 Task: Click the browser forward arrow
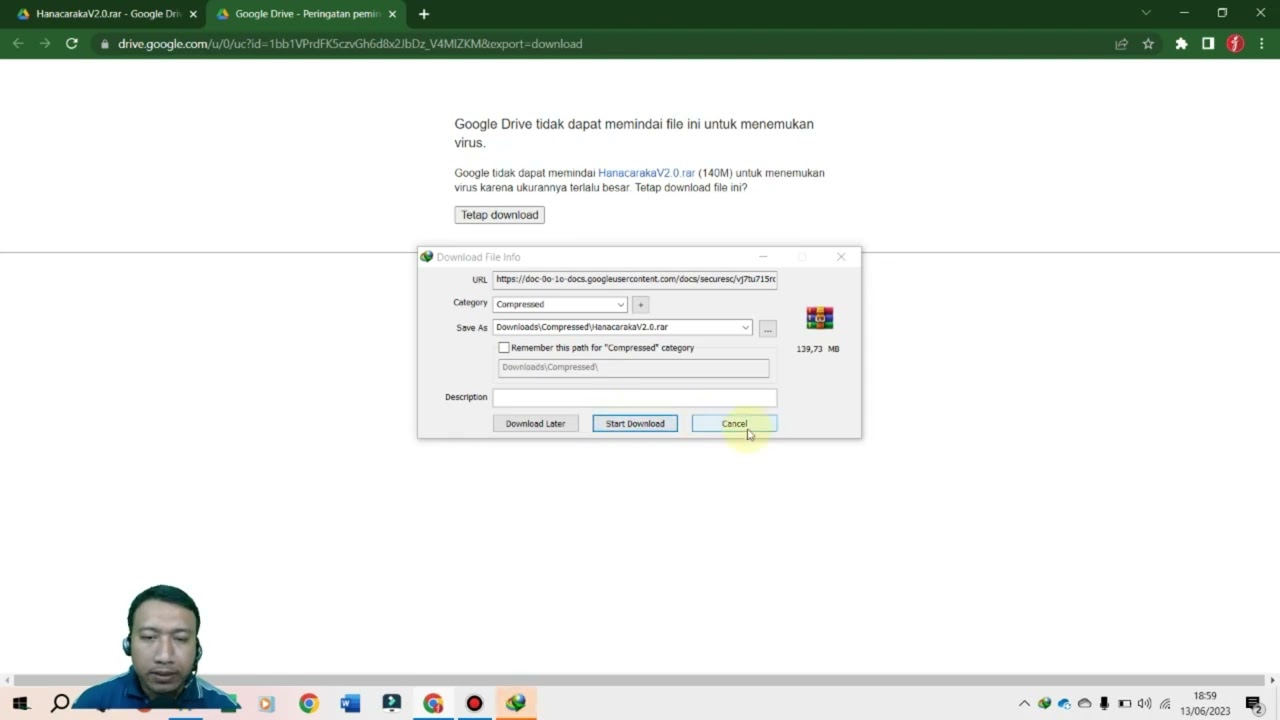45,44
